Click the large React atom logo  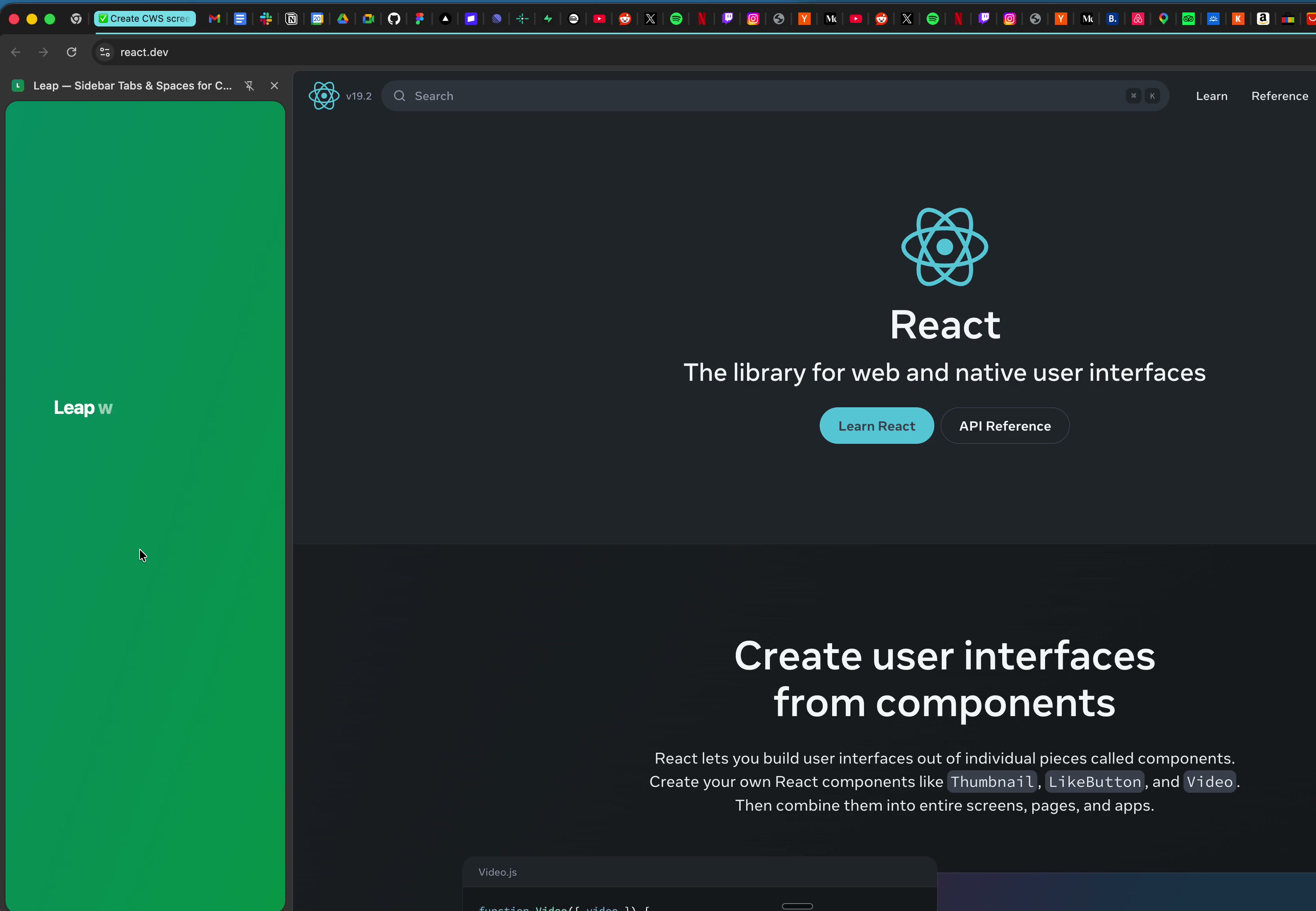click(x=945, y=247)
